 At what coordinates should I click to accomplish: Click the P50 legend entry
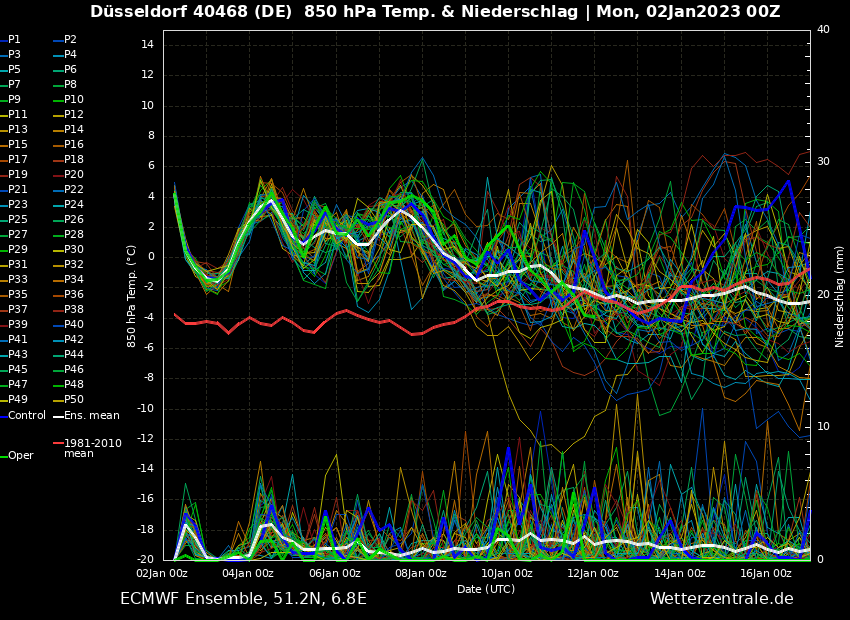74,400
